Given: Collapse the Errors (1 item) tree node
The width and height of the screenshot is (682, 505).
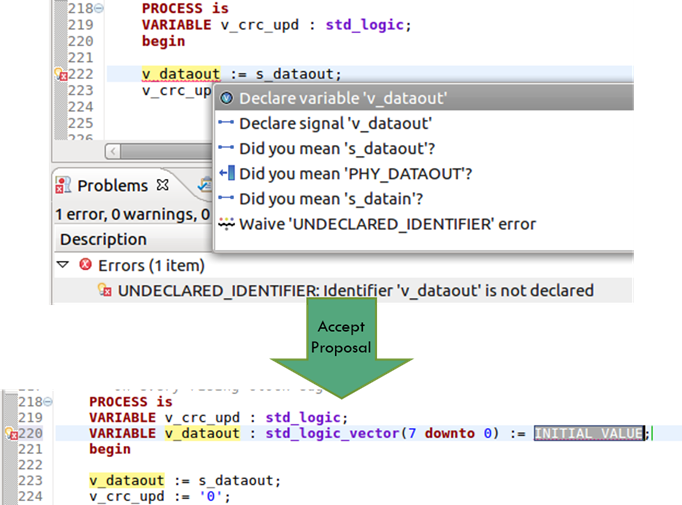Looking at the screenshot, I should coord(63,264).
